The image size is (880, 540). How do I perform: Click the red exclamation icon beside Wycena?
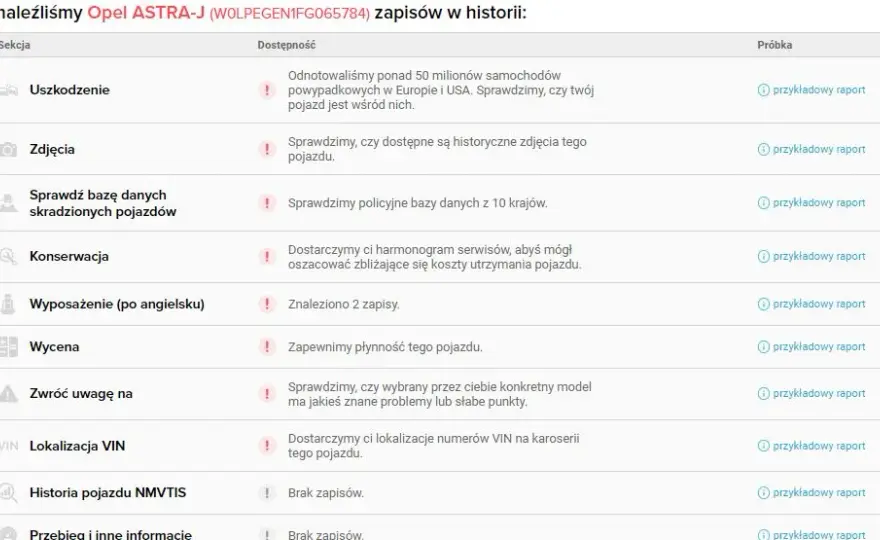(x=267, y=347)
